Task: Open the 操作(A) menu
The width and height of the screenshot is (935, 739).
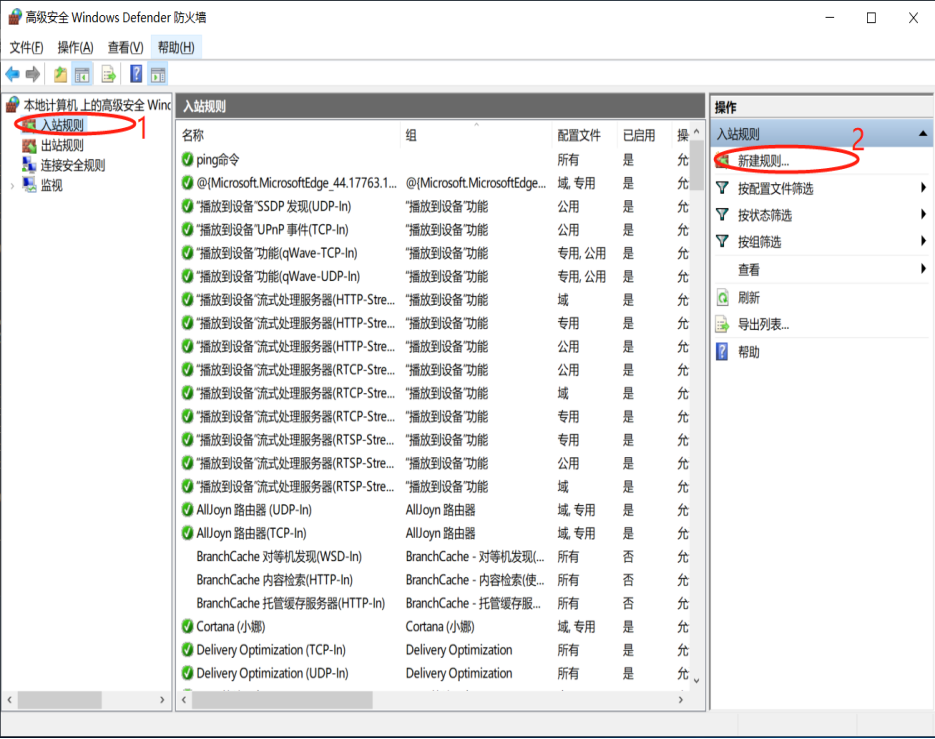Action: coord(75,47)
